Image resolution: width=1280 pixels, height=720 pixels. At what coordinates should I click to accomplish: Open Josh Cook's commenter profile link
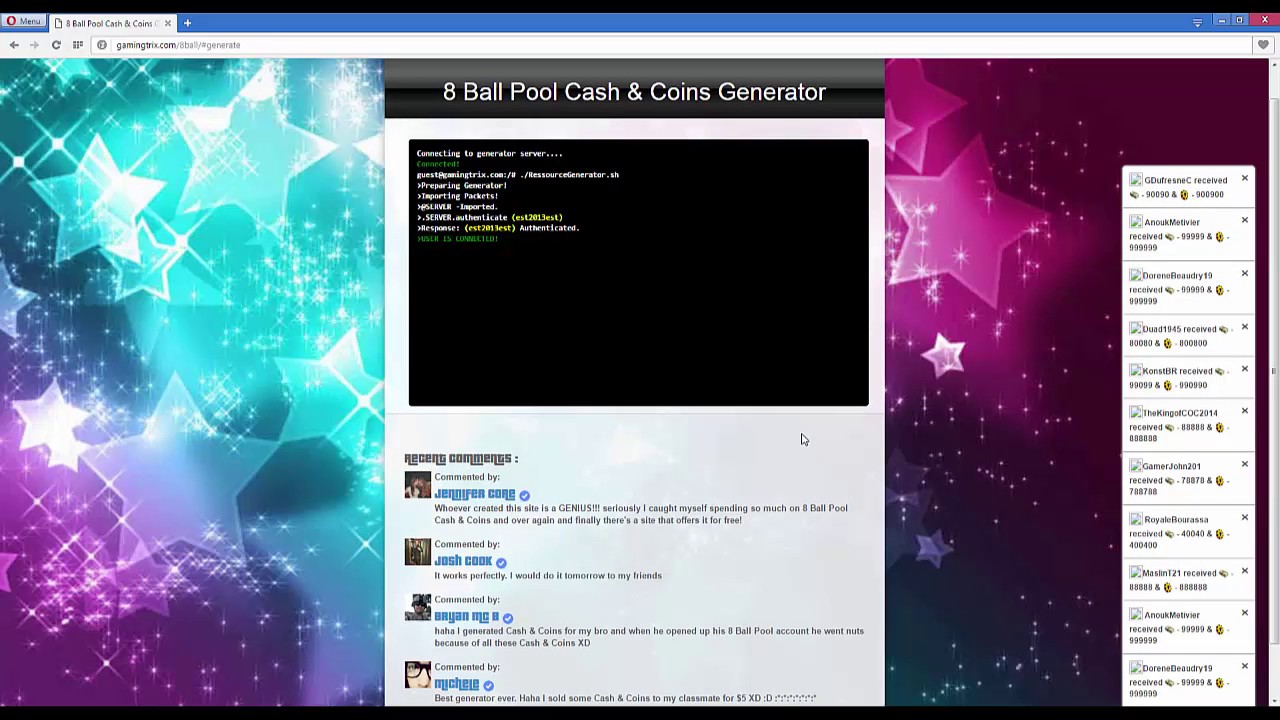(x=463, y=561)
